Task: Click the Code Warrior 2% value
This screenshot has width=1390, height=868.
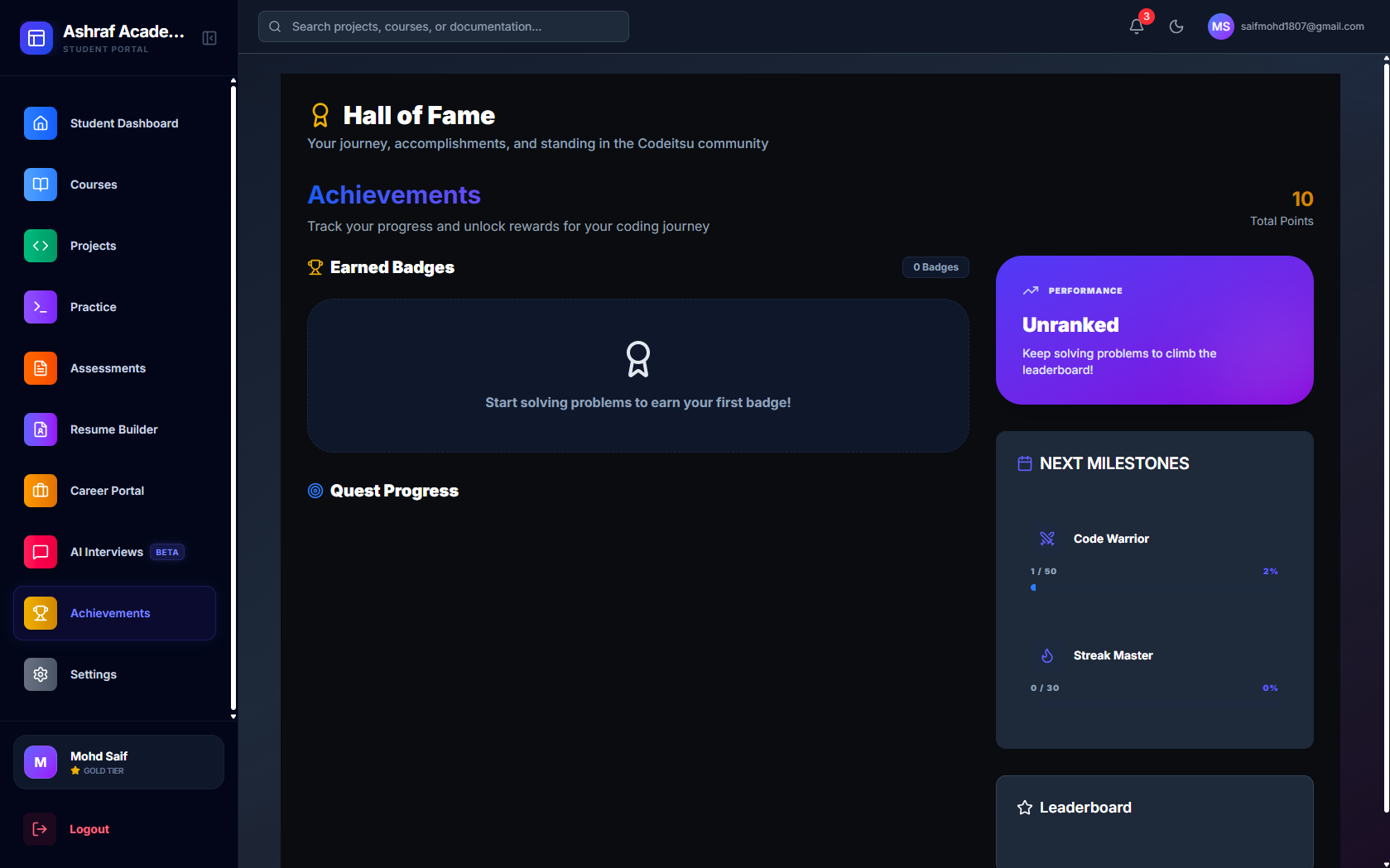Action: (1270, 571)
